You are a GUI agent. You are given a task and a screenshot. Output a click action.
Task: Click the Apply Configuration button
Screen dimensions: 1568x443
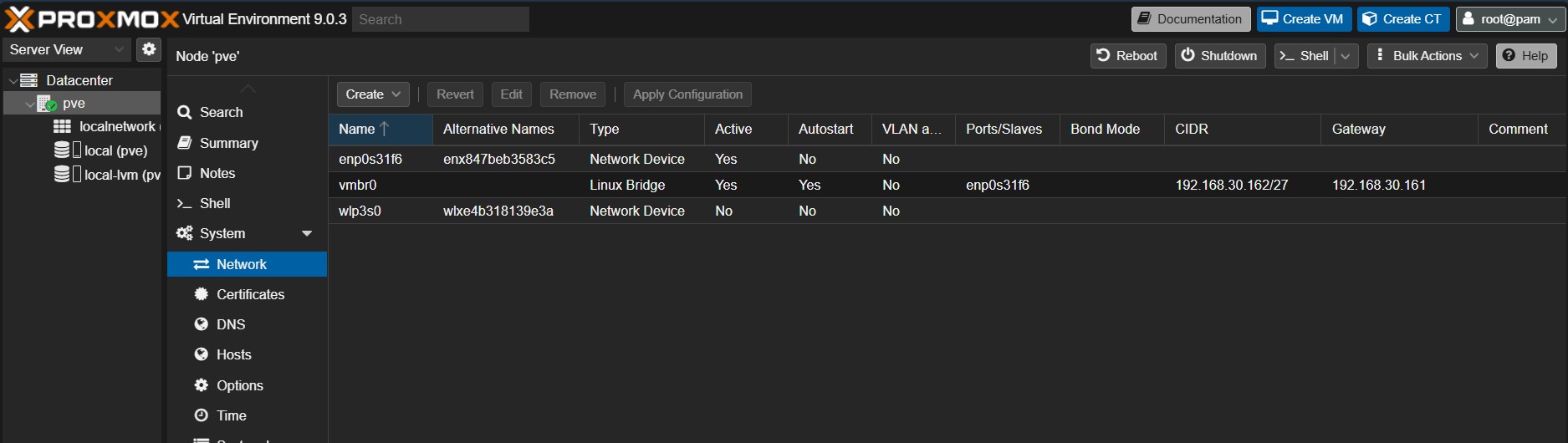point(687,94)
